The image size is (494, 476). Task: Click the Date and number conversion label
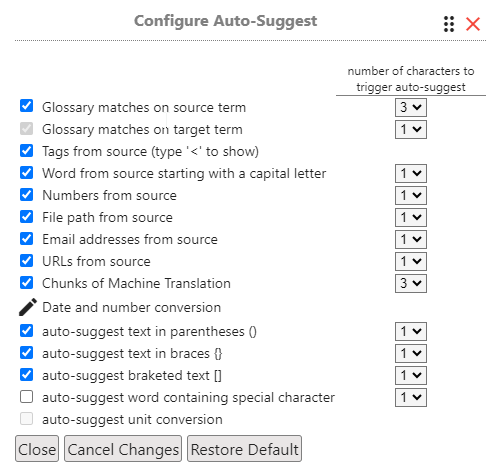point(132,307)
